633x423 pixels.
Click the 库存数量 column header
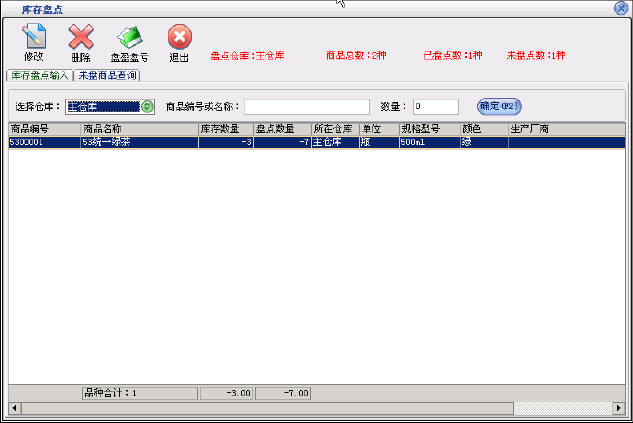coord(225,129)
